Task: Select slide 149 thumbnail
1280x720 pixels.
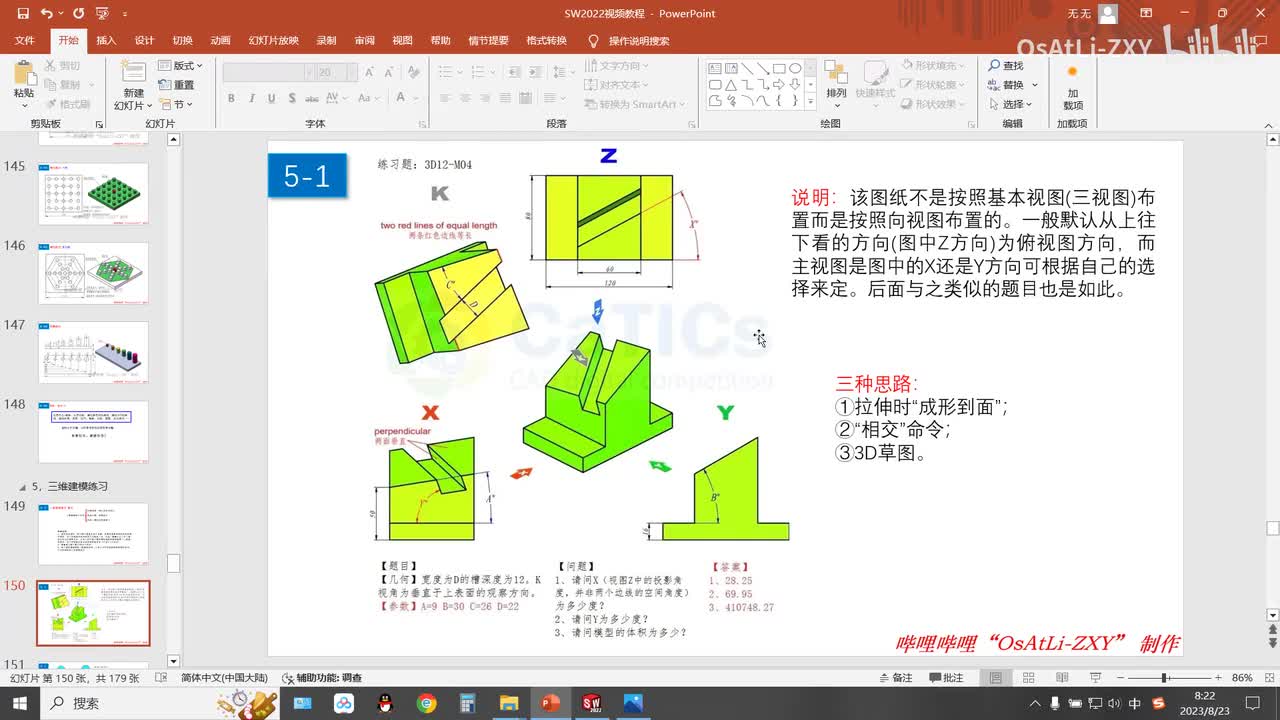Action: click(93, 534)
